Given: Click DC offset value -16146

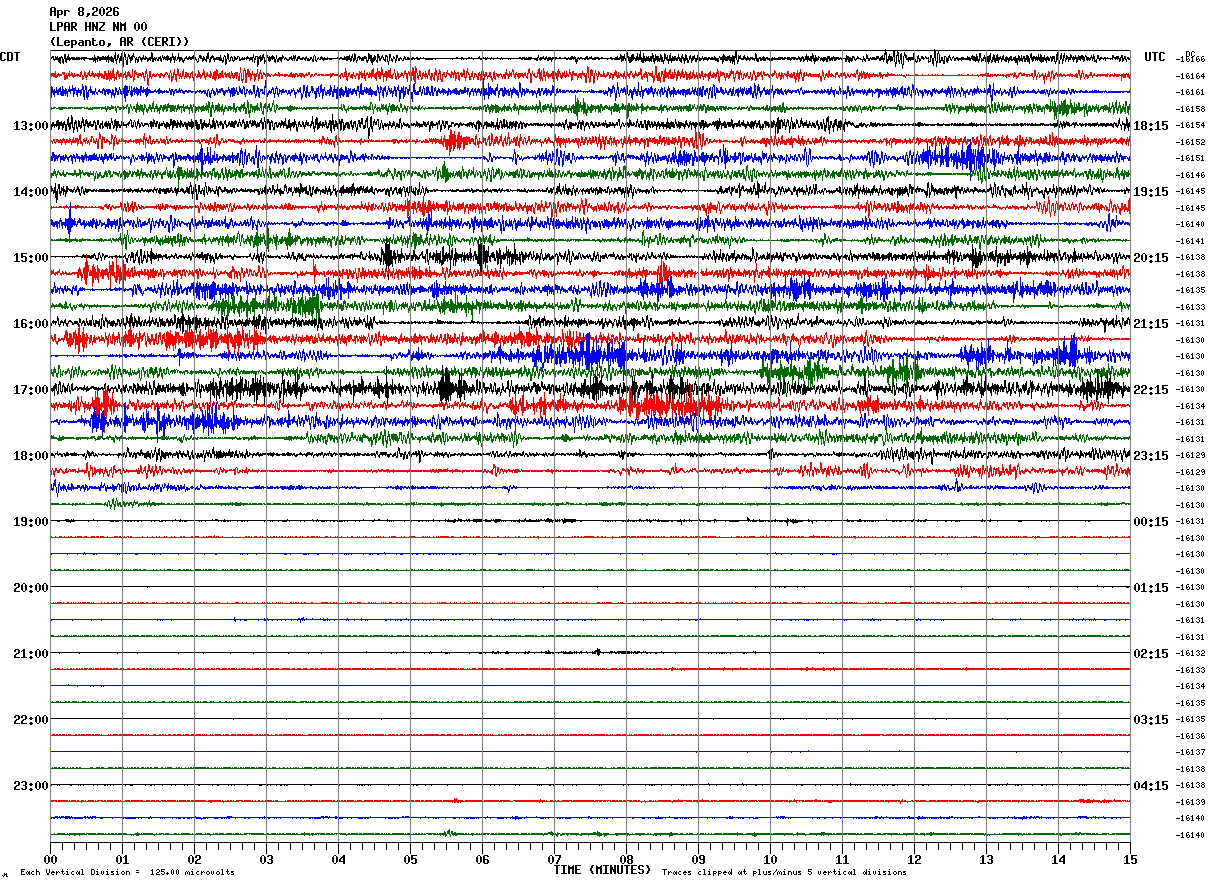Looking at the screenshot, I should [x=1190, y=175].
